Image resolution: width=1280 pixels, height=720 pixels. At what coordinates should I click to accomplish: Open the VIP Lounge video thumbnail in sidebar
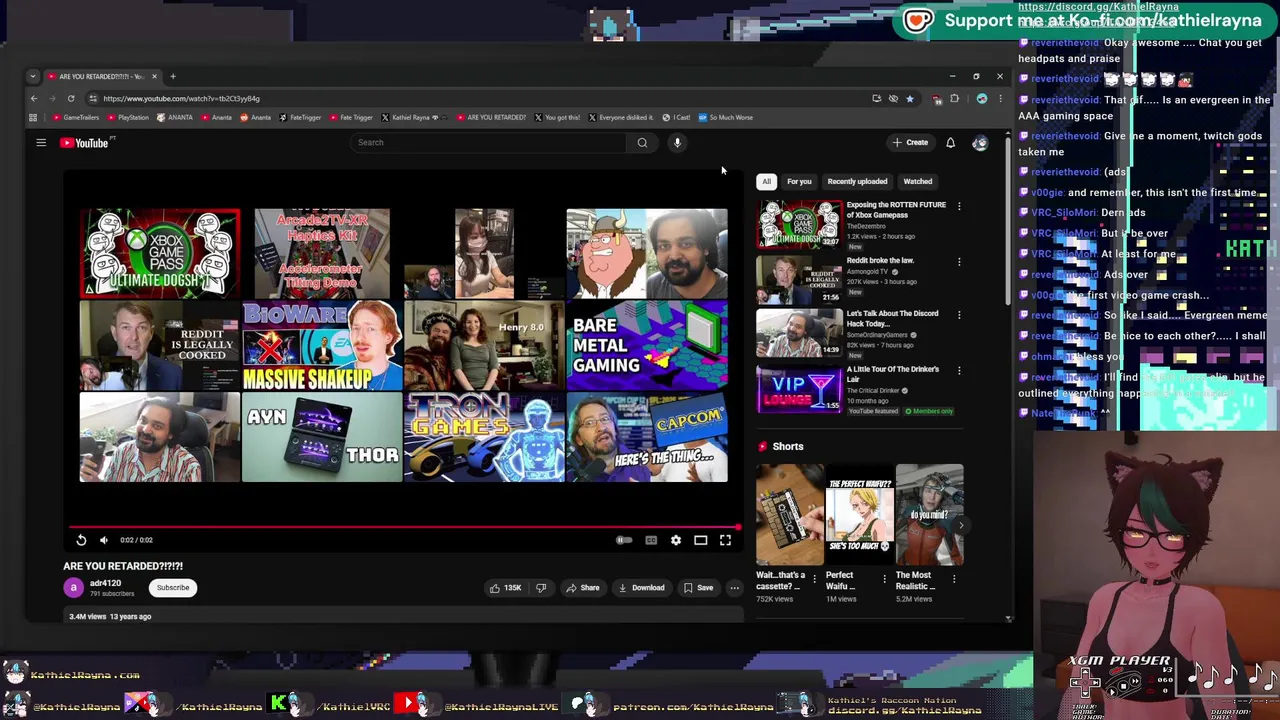(x=799, y=389)
